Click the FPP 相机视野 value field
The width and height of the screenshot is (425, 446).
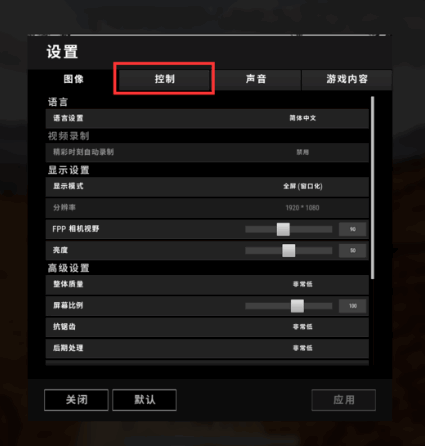tap(353, 229)
